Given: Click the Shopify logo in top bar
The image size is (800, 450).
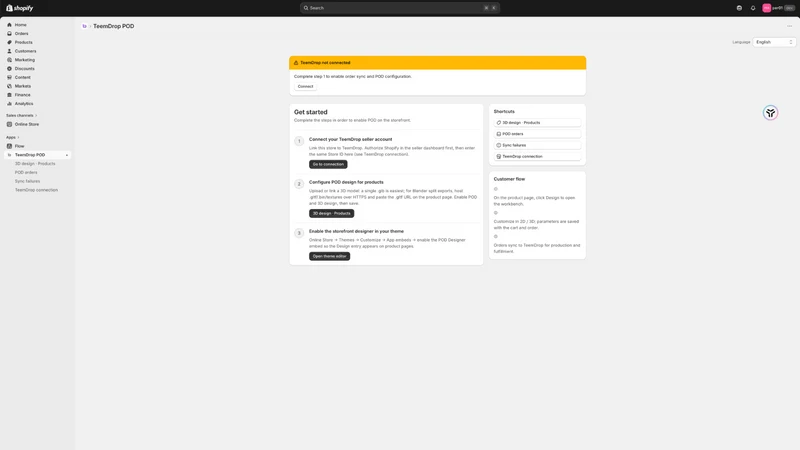Looking at the screenshot, I should 19,8.
